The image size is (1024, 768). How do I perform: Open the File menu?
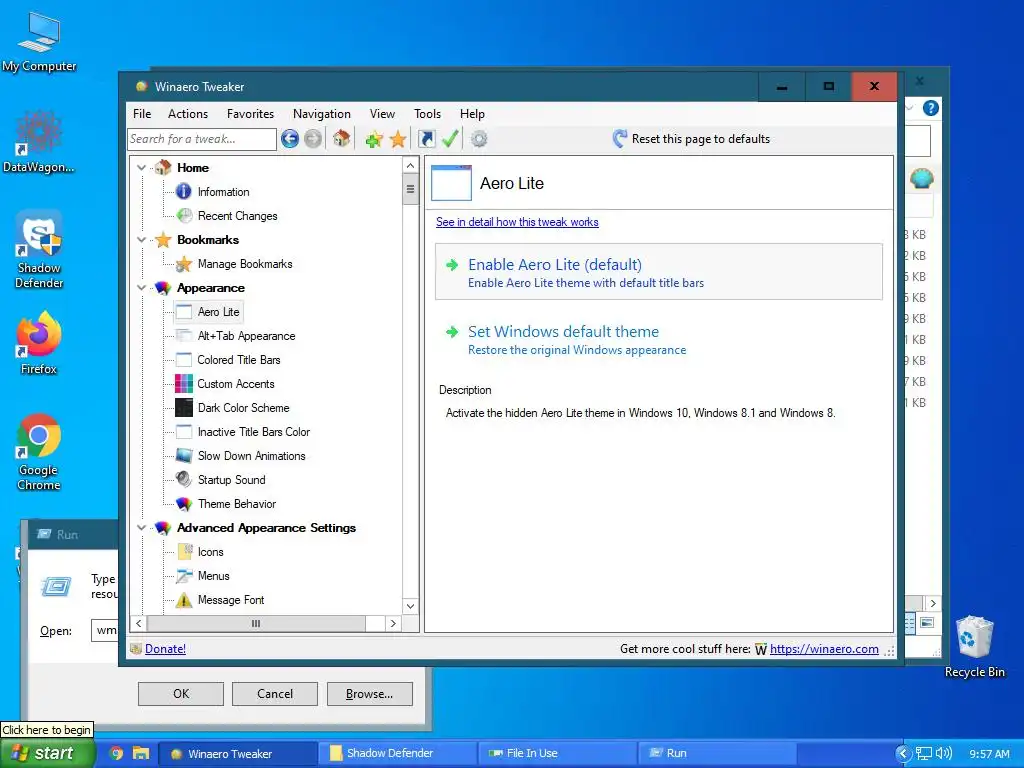click(142, 114)
